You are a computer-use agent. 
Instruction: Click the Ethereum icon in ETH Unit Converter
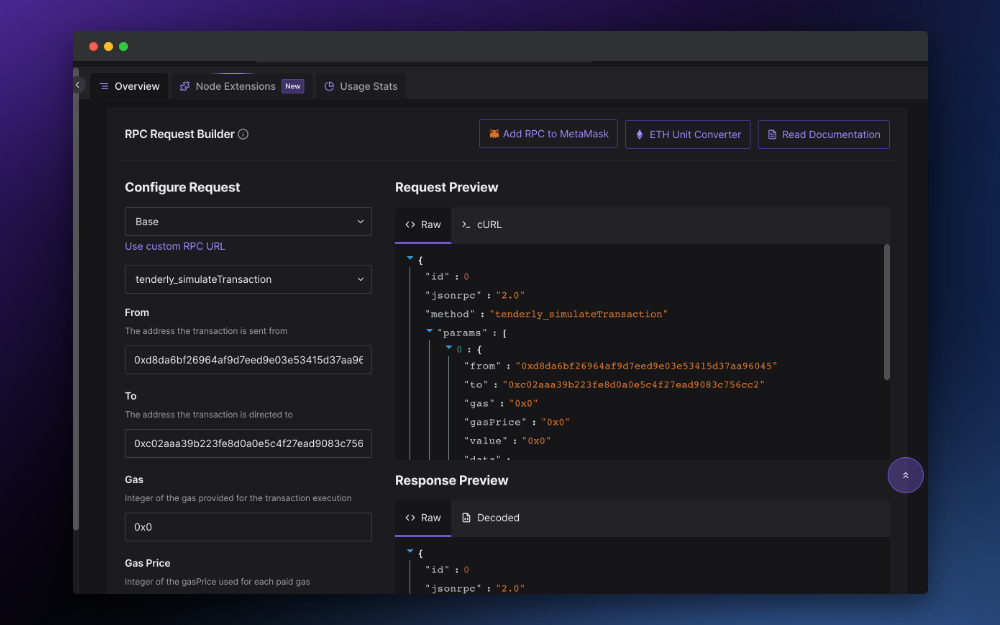pos(640,134)
